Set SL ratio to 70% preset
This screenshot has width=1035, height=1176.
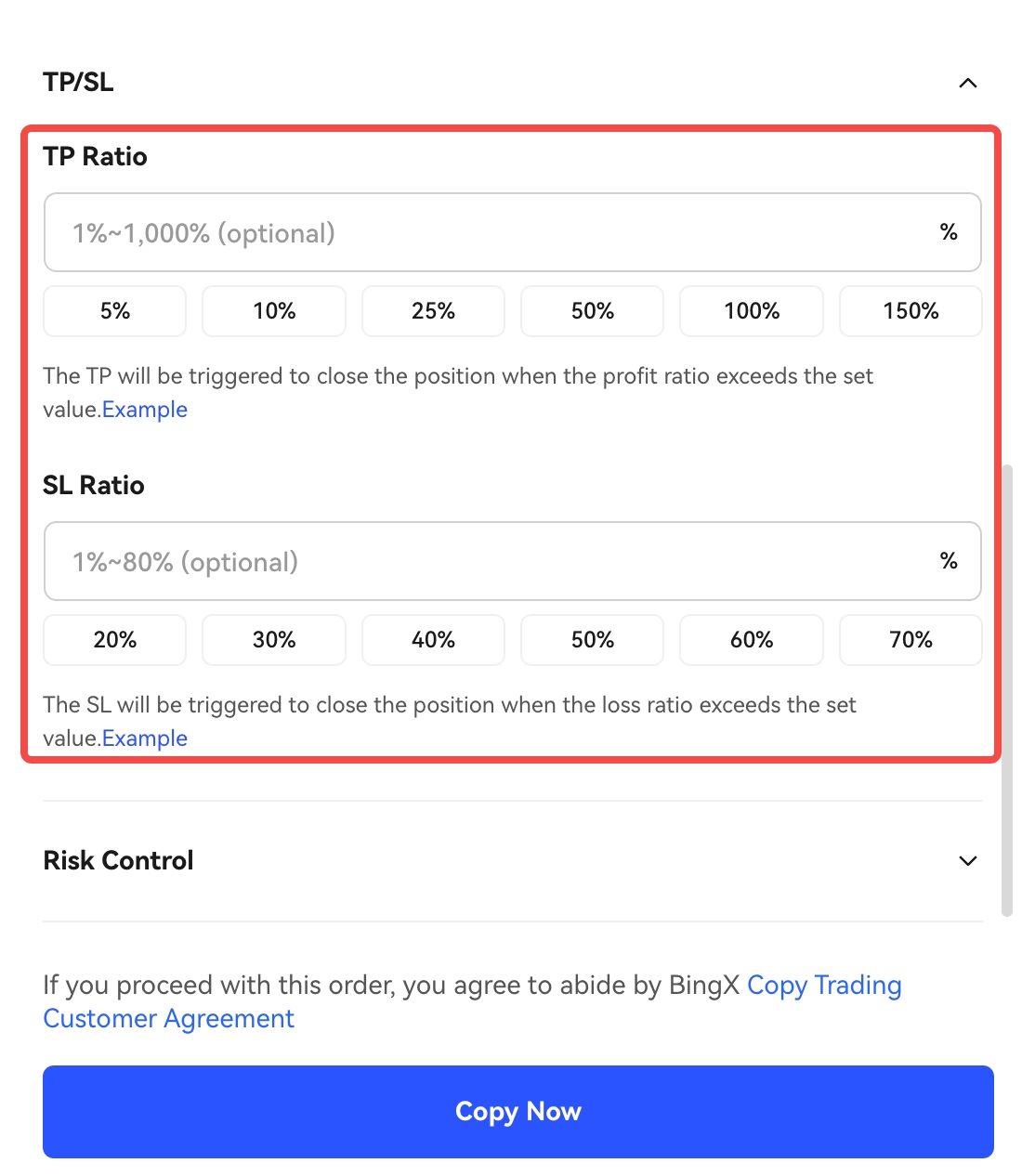[911, 640]
